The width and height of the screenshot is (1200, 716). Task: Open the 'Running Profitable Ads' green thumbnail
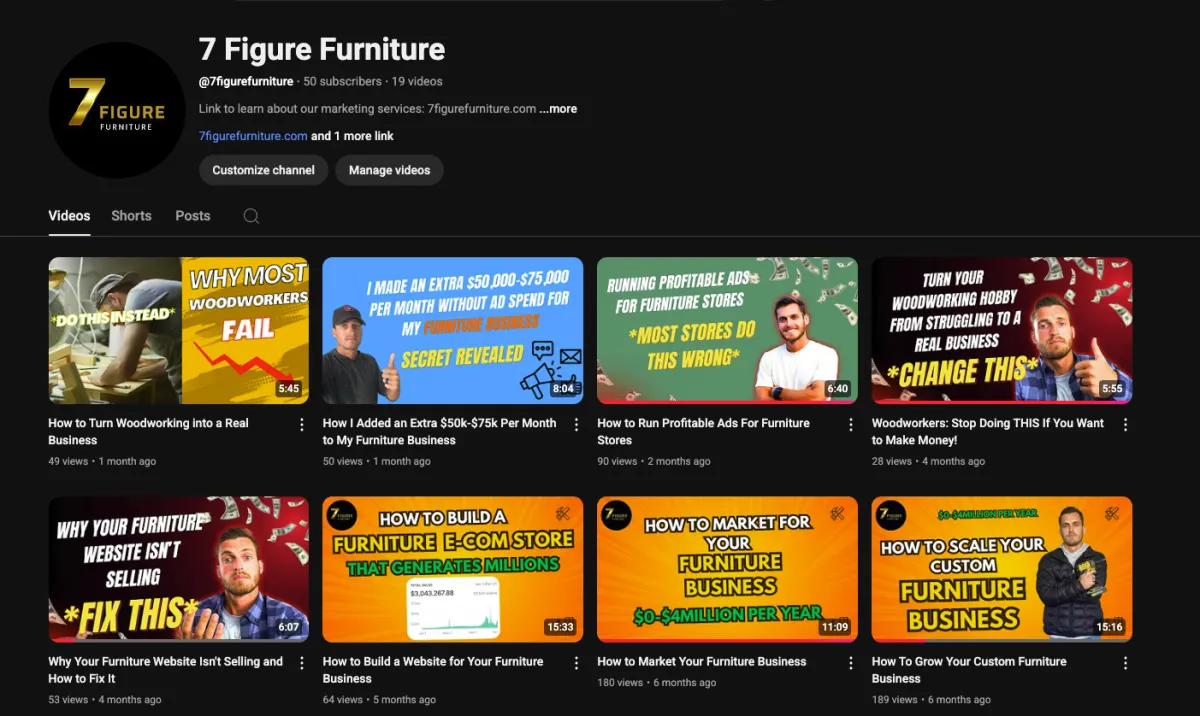coord(727,331)
